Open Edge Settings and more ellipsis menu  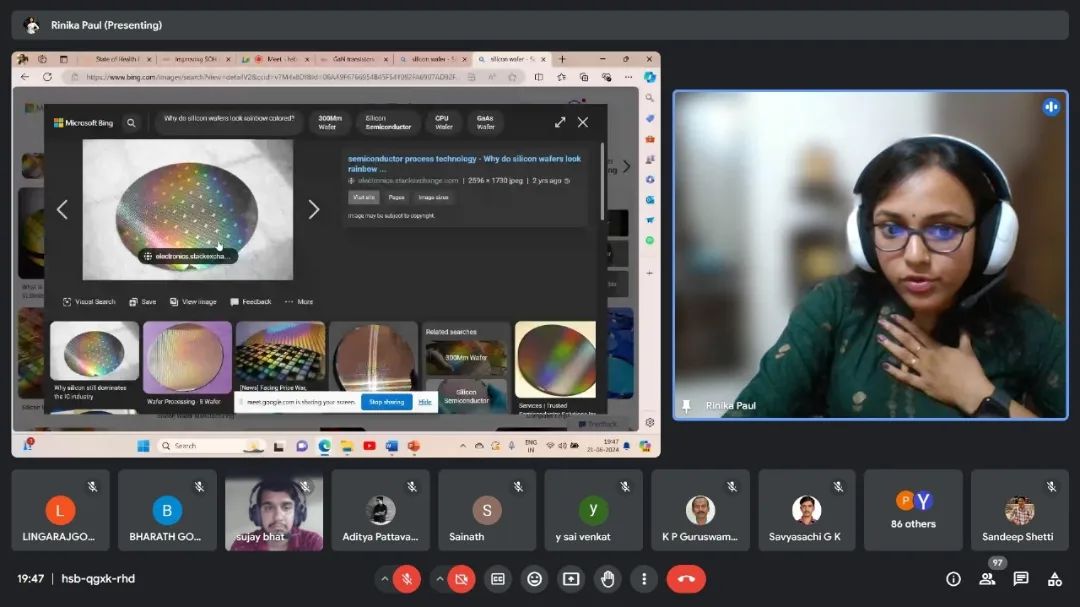[628, 77]
